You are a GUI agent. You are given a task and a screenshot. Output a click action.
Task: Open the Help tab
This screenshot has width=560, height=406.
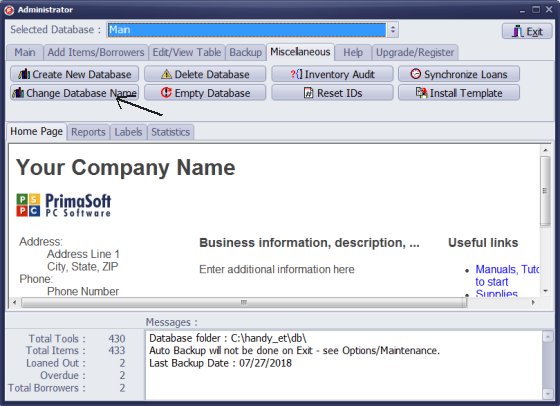tap(353, 52)
